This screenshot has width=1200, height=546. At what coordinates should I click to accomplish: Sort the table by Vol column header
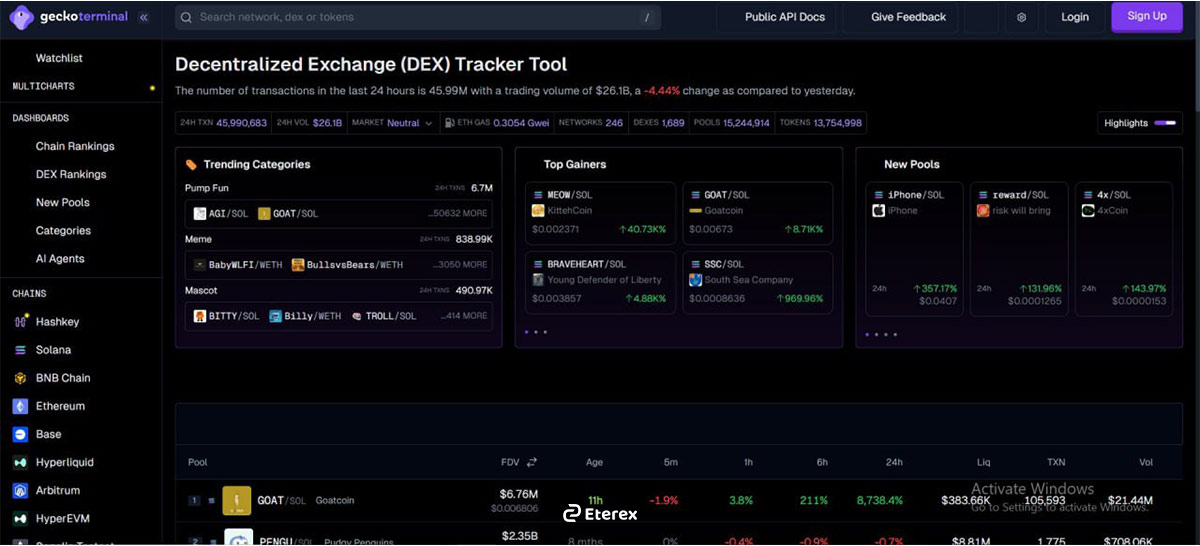point(1146,462)
